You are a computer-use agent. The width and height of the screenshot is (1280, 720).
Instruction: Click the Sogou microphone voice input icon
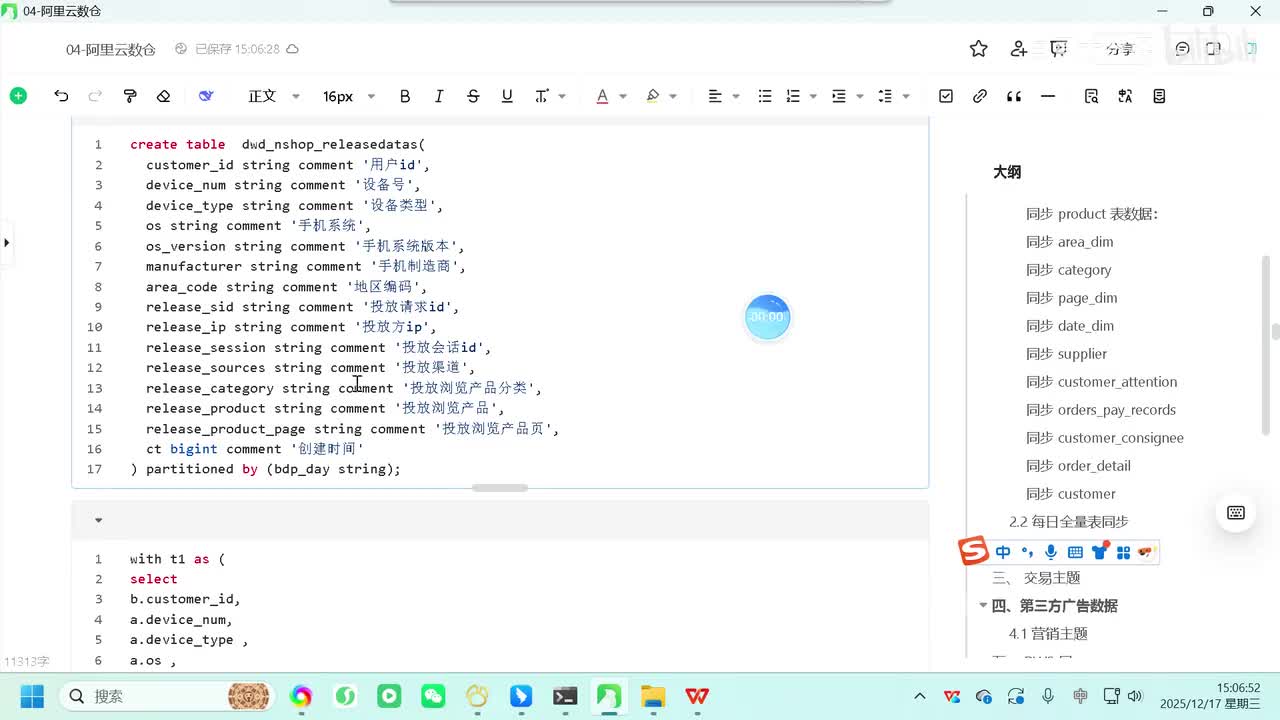coord(1051,552)
